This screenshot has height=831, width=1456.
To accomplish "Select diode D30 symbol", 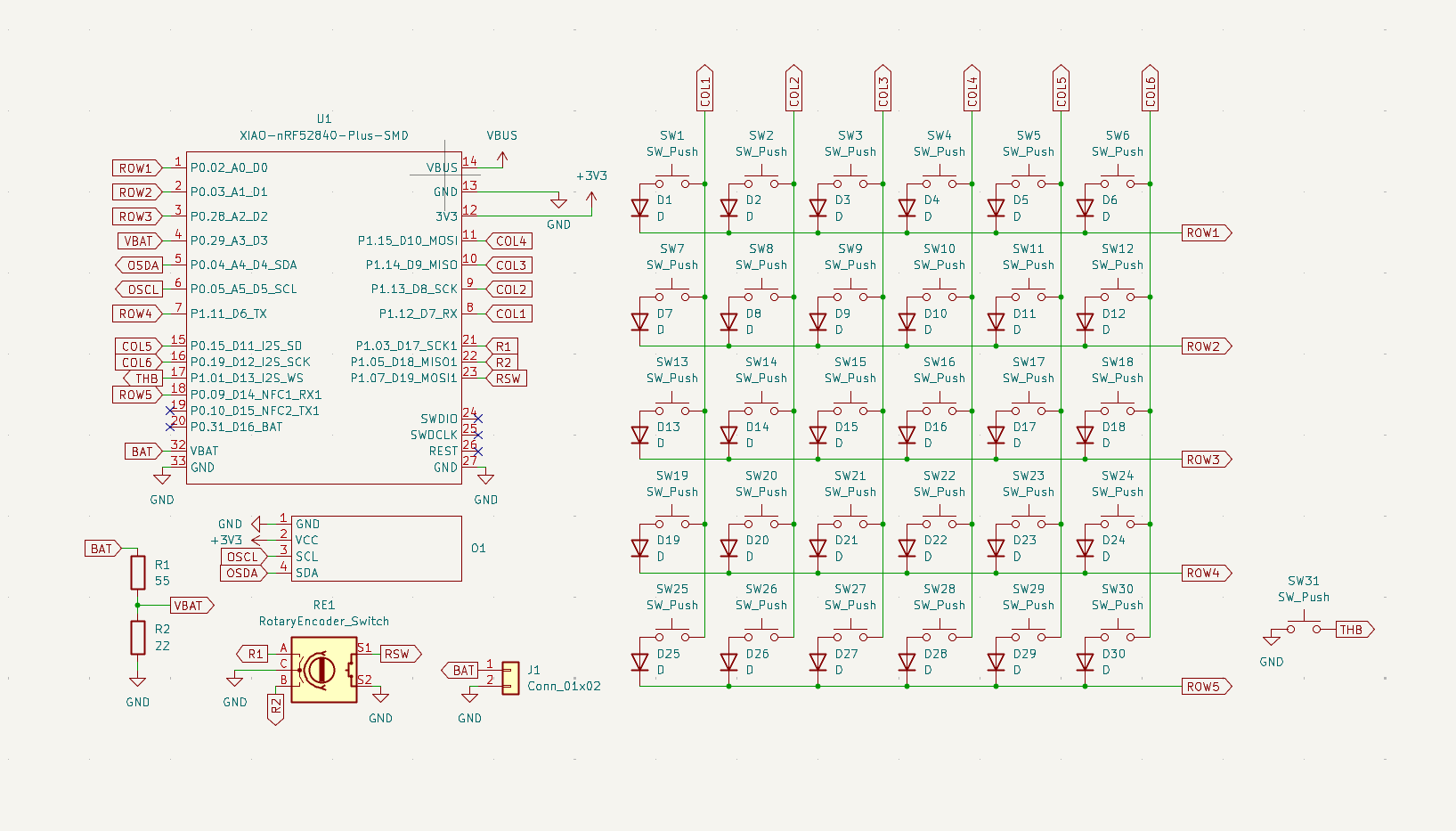I will [x=1085, y=662].
